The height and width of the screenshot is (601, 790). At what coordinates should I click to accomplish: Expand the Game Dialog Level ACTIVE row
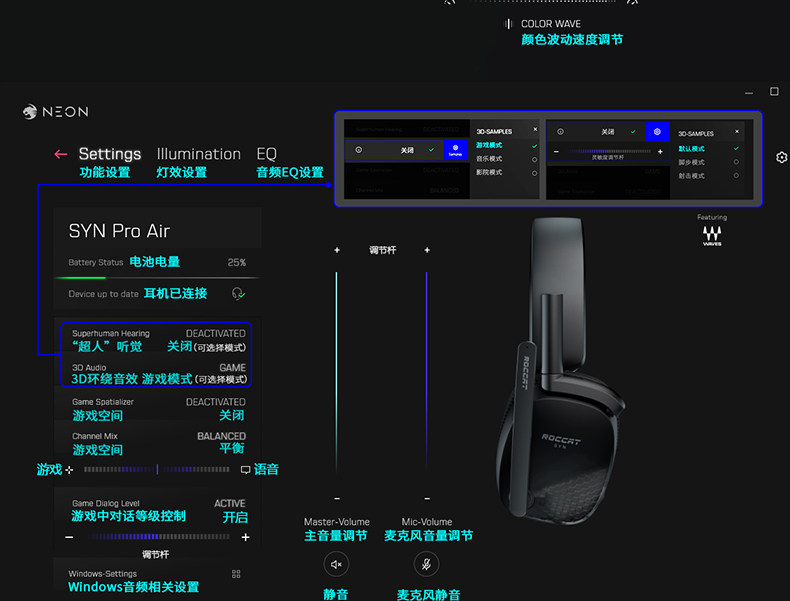click(158, 510)
